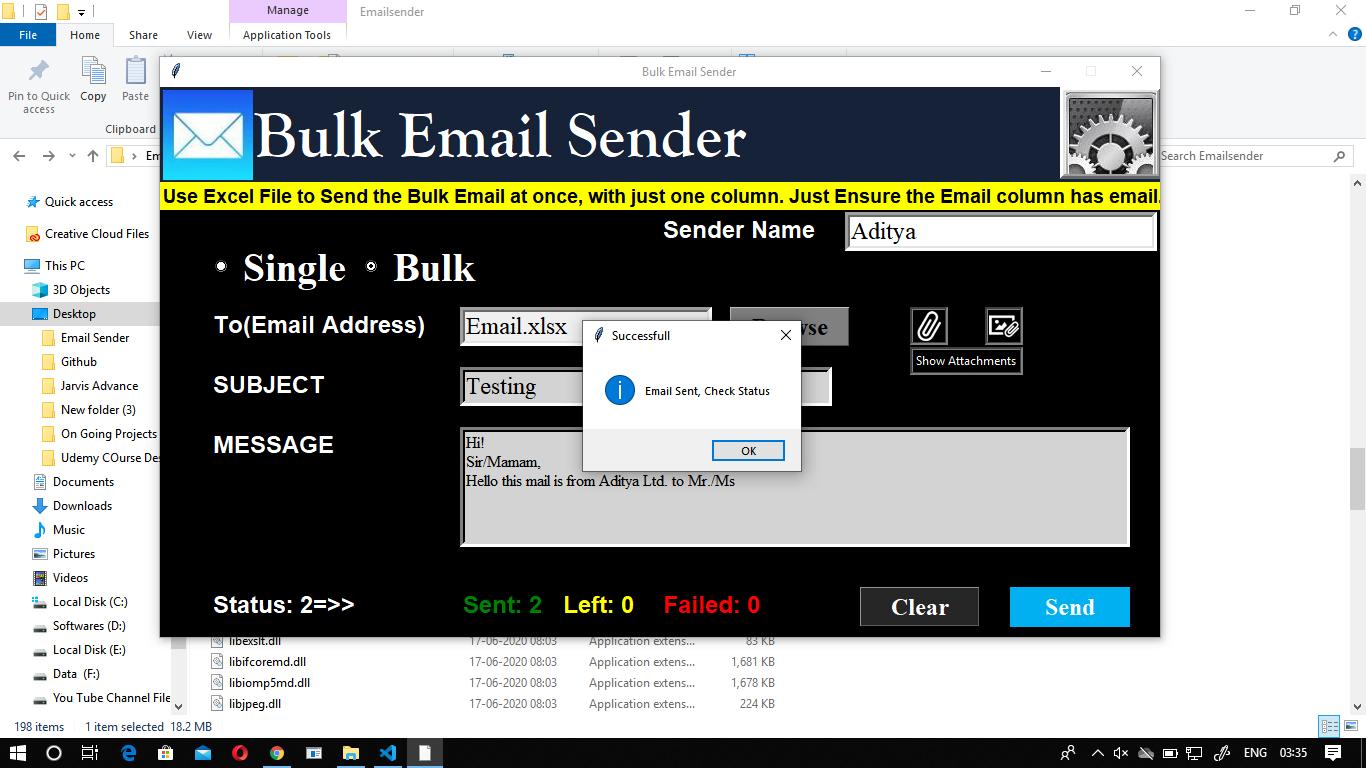The width and height of the screenshot is (1366, 768).
Task: Open the On Going Projects folder
Action: (x=108, y=434)
